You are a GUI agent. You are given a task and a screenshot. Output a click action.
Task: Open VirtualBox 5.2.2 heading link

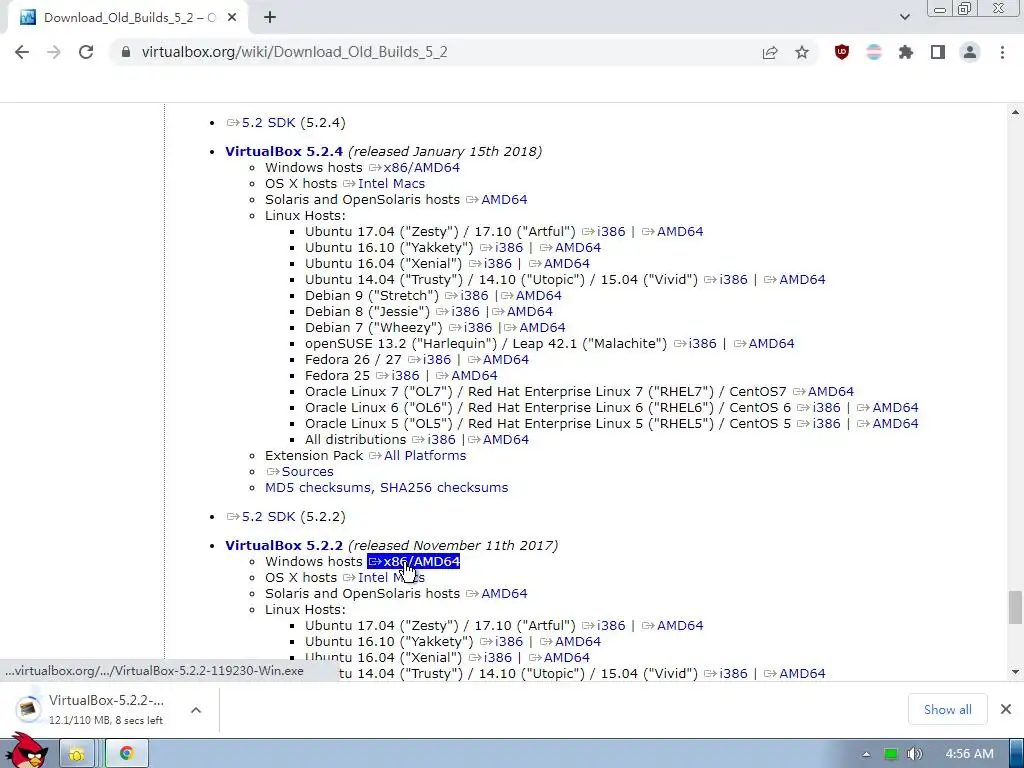tap(284, 545)
